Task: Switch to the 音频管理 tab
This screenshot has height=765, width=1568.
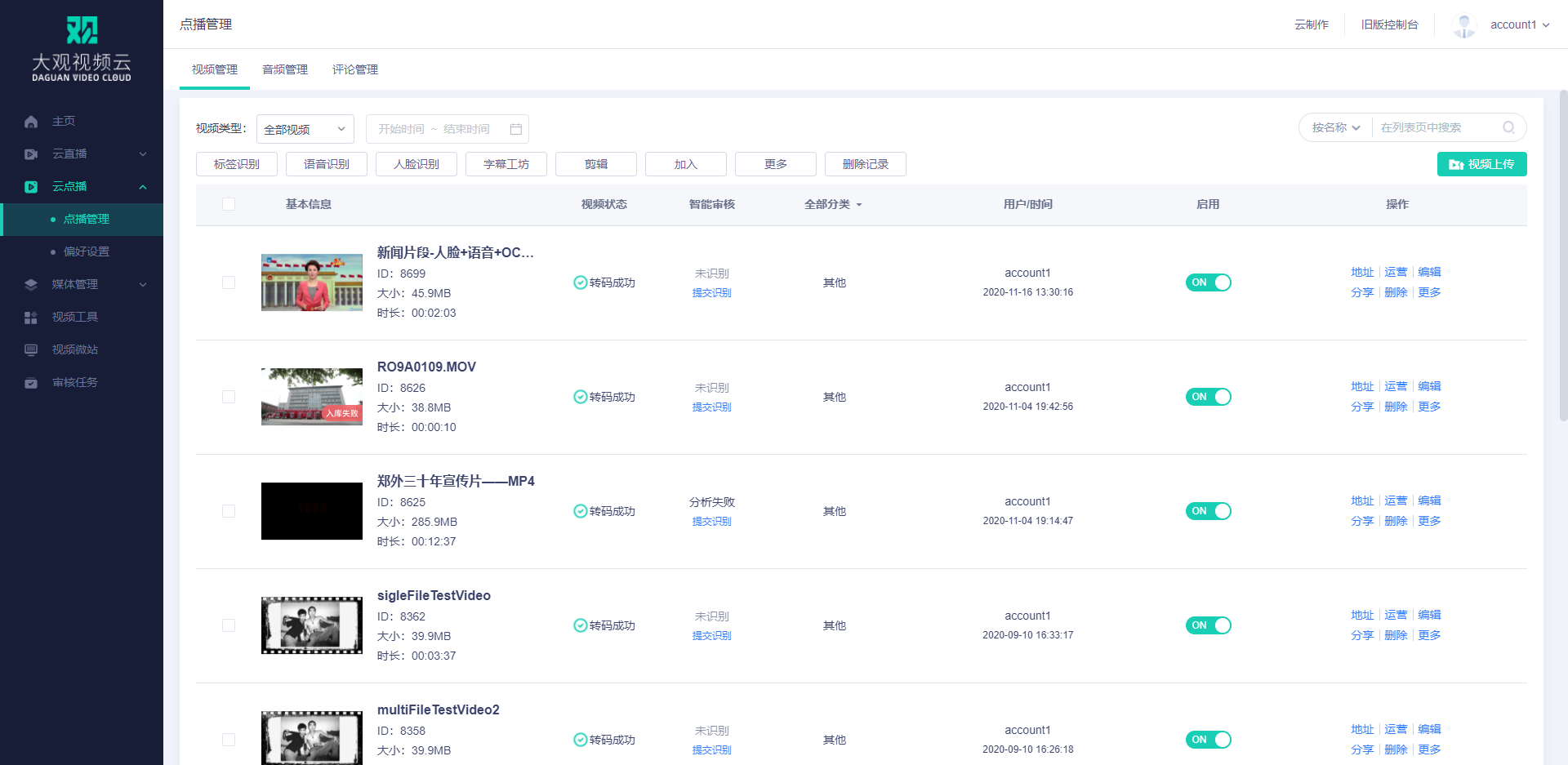Action: coord(284,69)
